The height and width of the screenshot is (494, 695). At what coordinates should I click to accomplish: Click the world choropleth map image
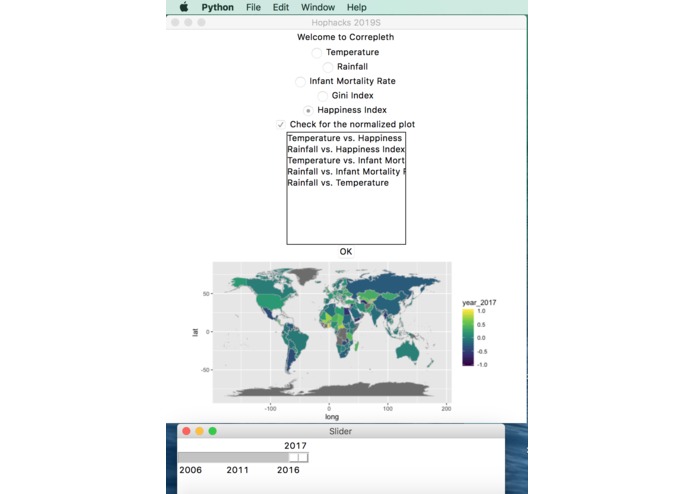pyautogui.click(x=332, y=332)
